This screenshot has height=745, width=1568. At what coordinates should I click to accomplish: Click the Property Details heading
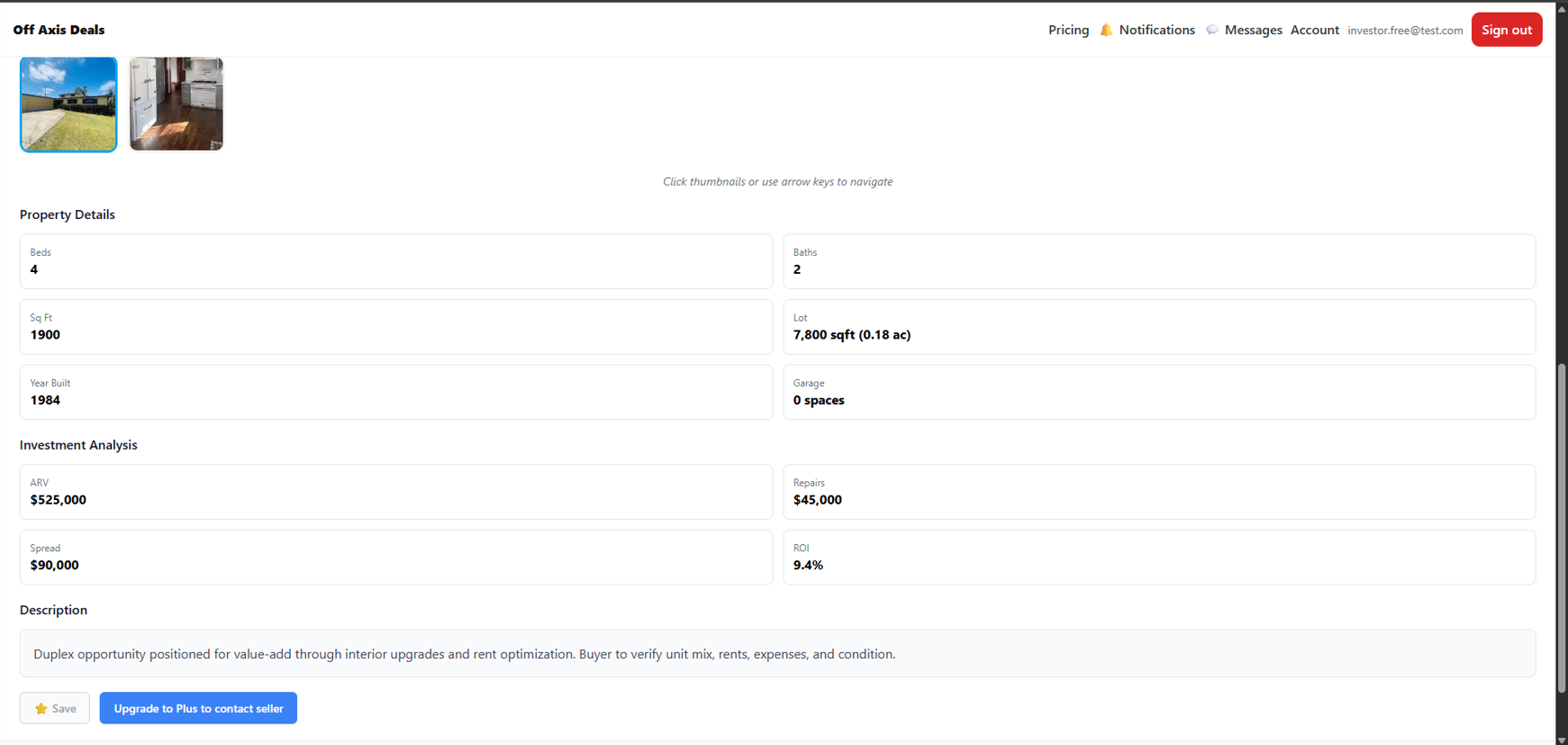pyautogui.click(x=68, y=214)
